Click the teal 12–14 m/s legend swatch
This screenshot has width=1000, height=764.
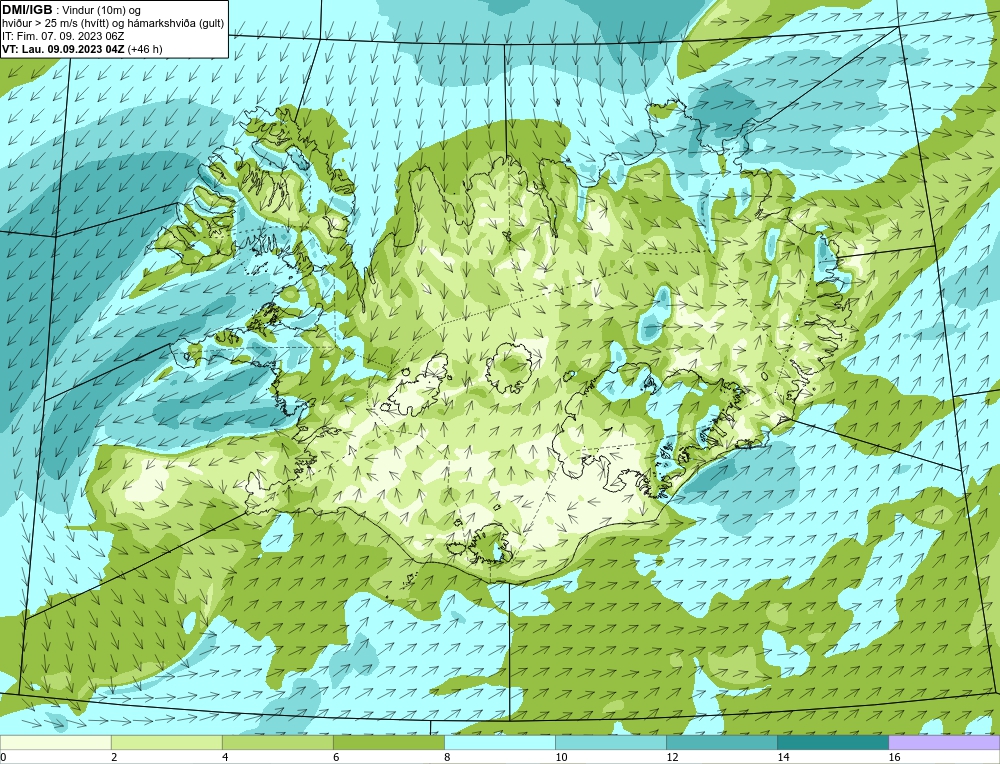(721, 743)
